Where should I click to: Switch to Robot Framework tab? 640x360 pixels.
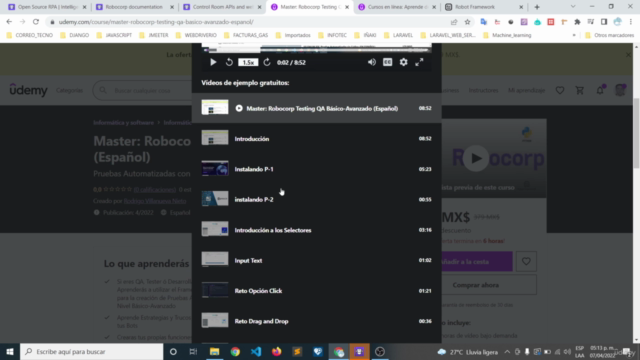[x=484, y=7]
